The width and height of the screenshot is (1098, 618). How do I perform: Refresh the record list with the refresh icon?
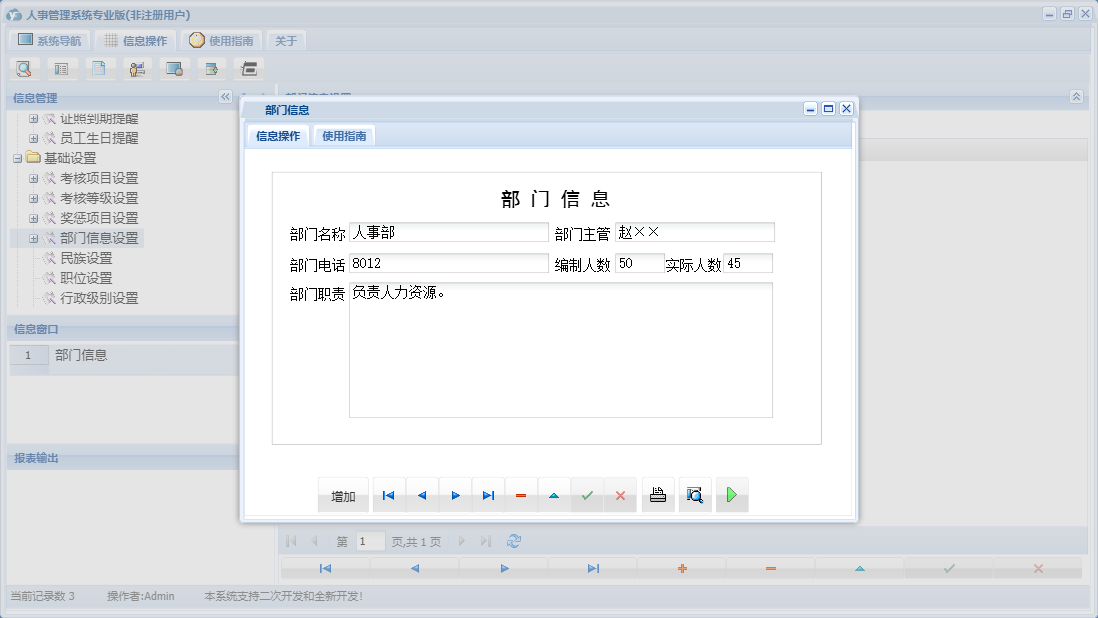click(x=513, y=540)
